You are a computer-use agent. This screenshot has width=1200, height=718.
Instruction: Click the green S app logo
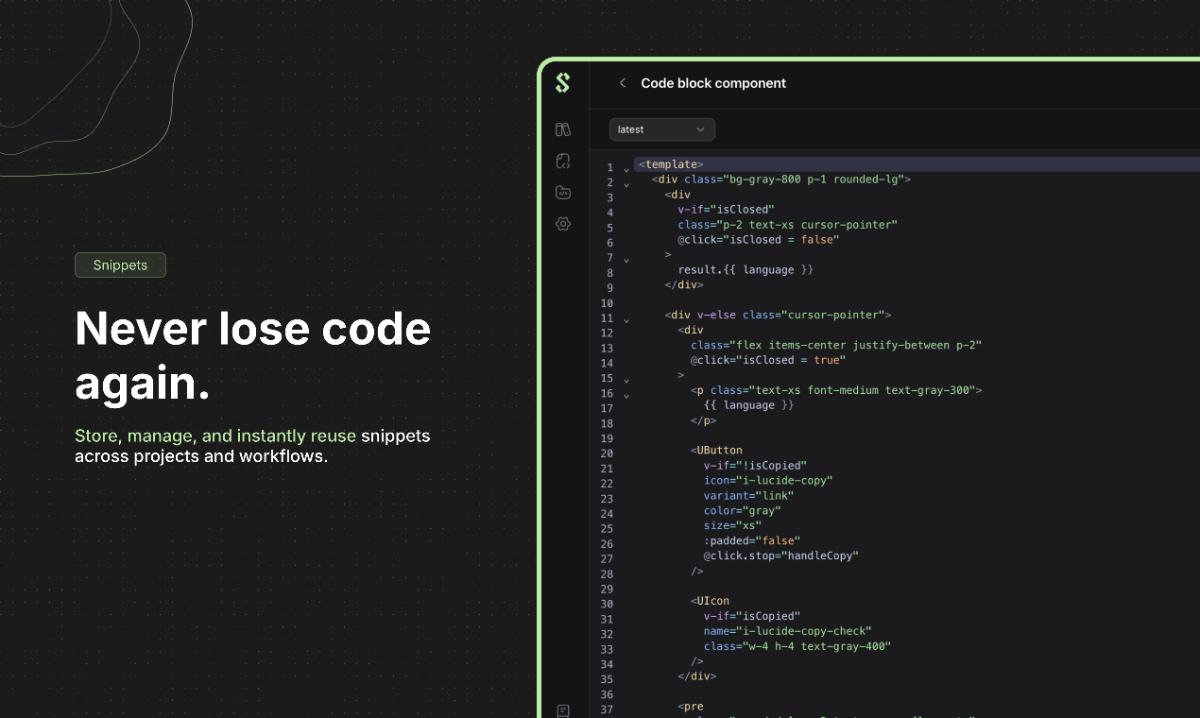(563, 84)
